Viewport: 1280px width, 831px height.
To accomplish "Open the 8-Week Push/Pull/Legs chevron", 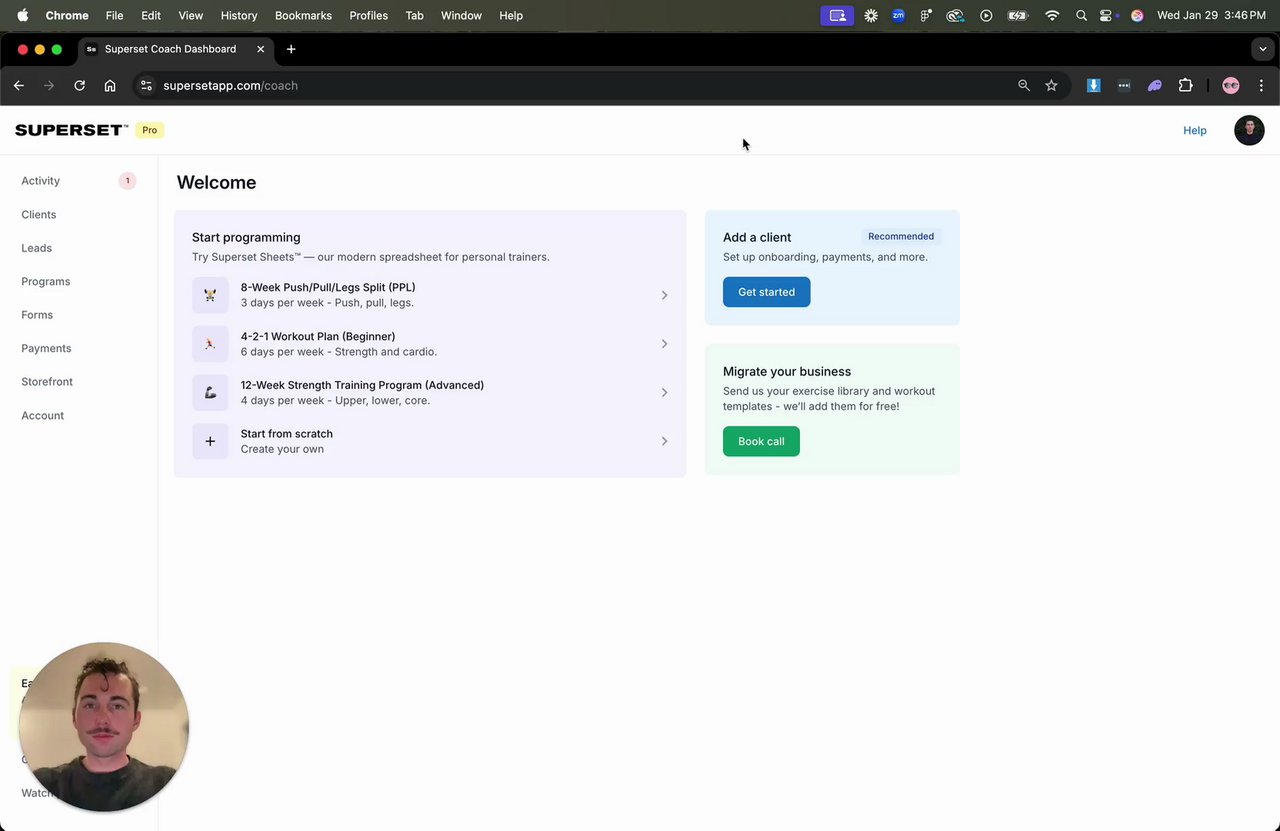I will [664, 295].
